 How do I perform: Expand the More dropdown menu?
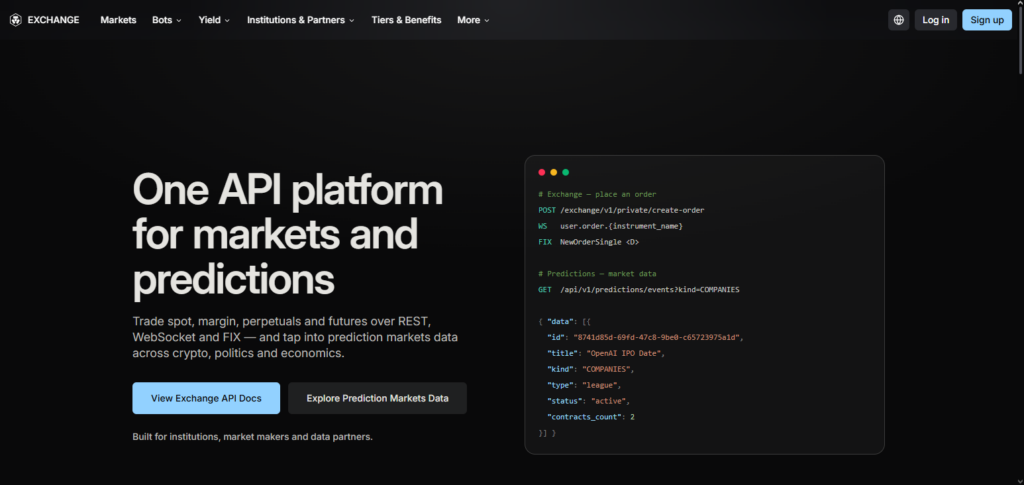pos(473,20)
